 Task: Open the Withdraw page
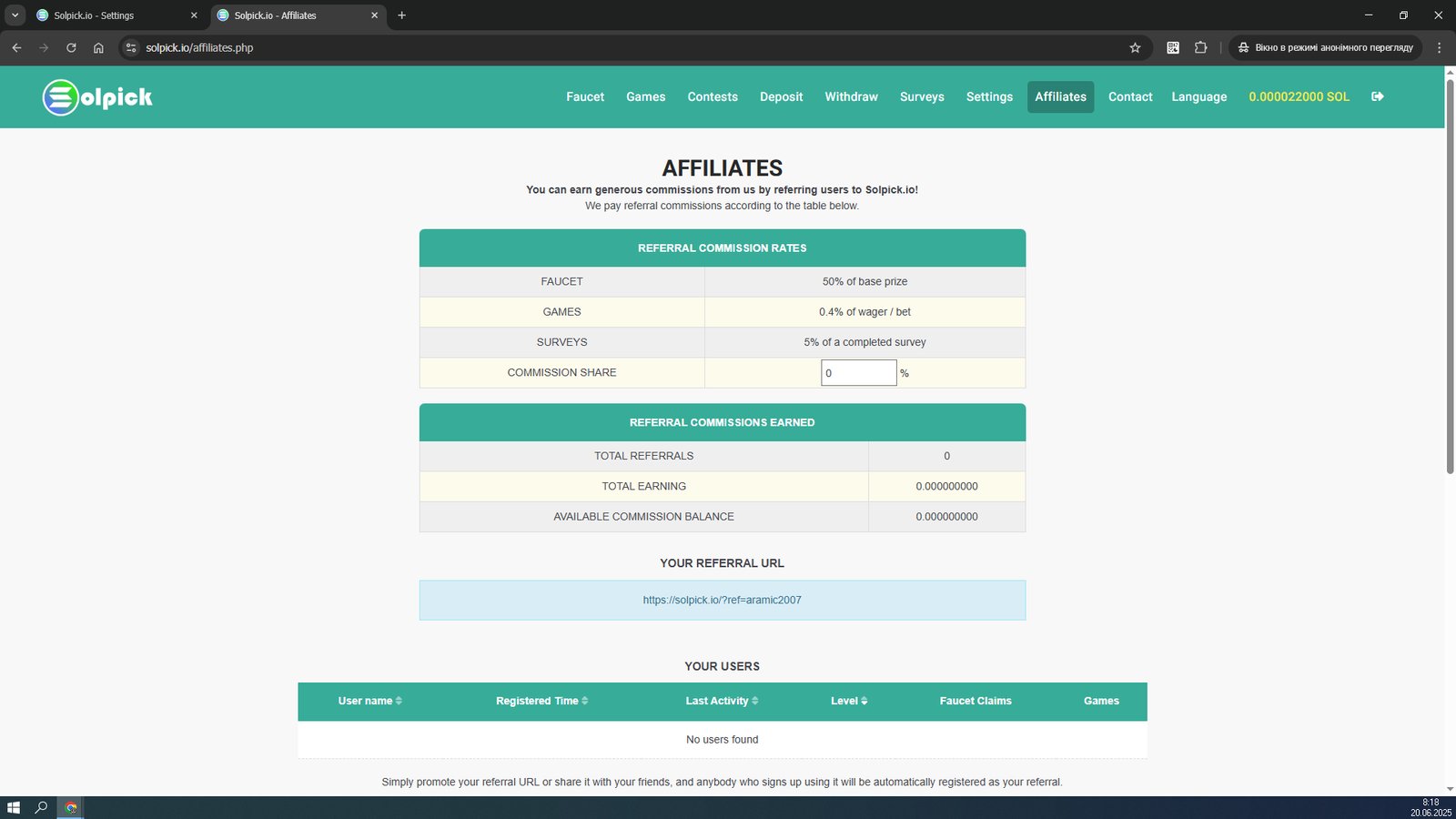coord(852,96)
